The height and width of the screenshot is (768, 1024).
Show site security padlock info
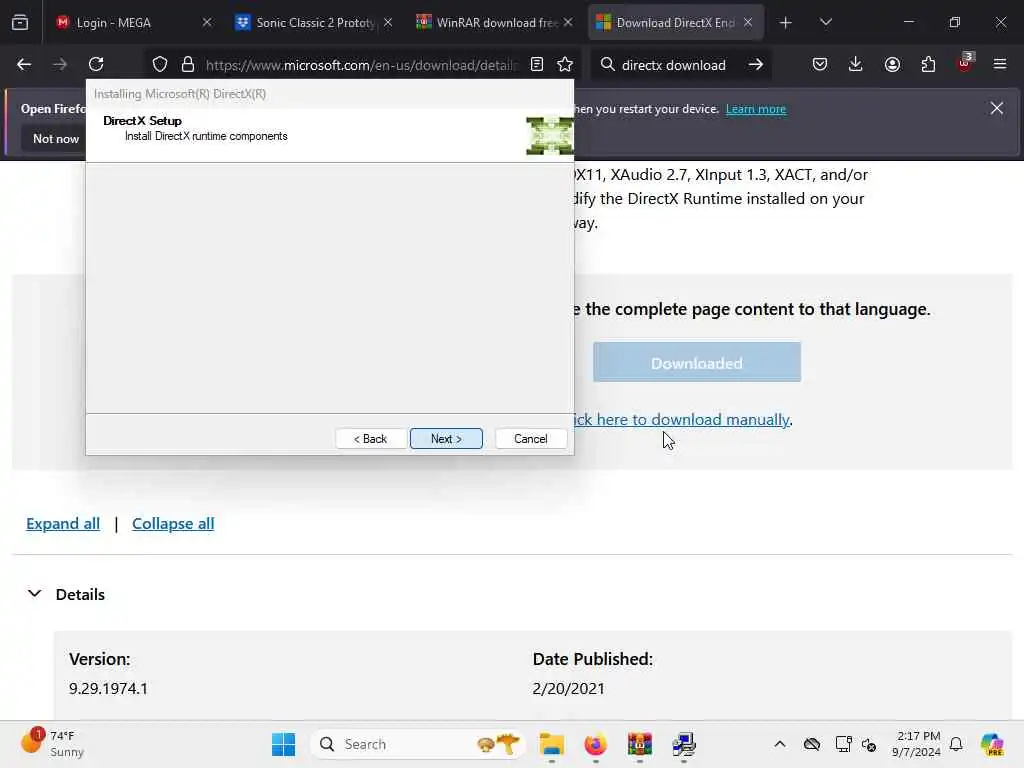pos(188,64)
